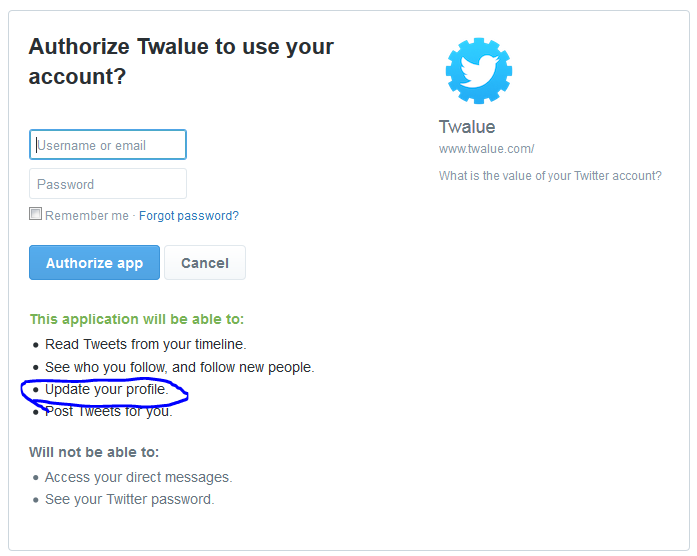Open the Forgot password link
Image resolution: width=697 pixels, height=556 pixels.
click(189, 216)
